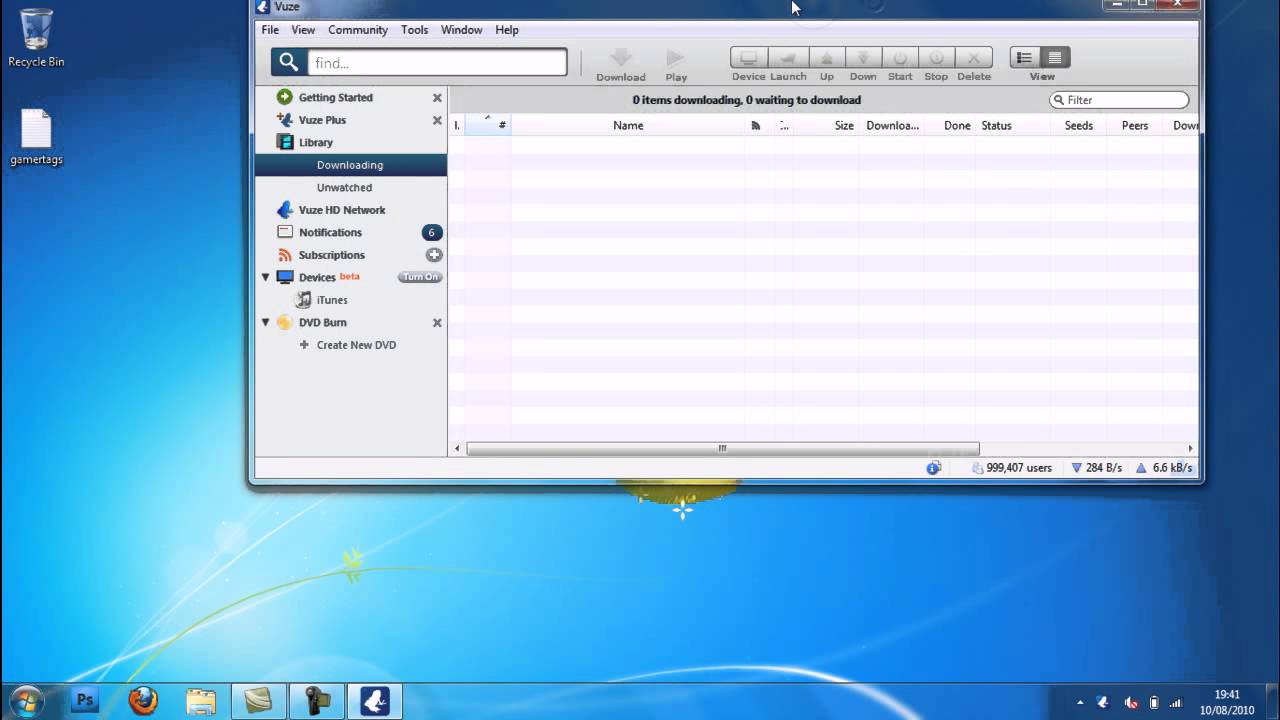Open Vuze HD Network

point(341,210)
